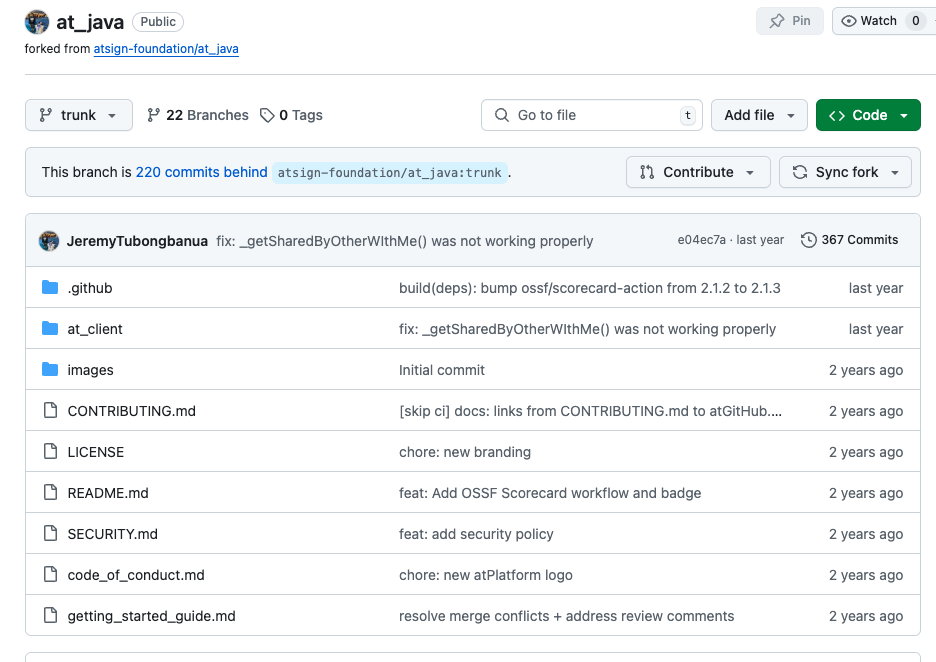Open the 'chore: new branding' commit

465,452
